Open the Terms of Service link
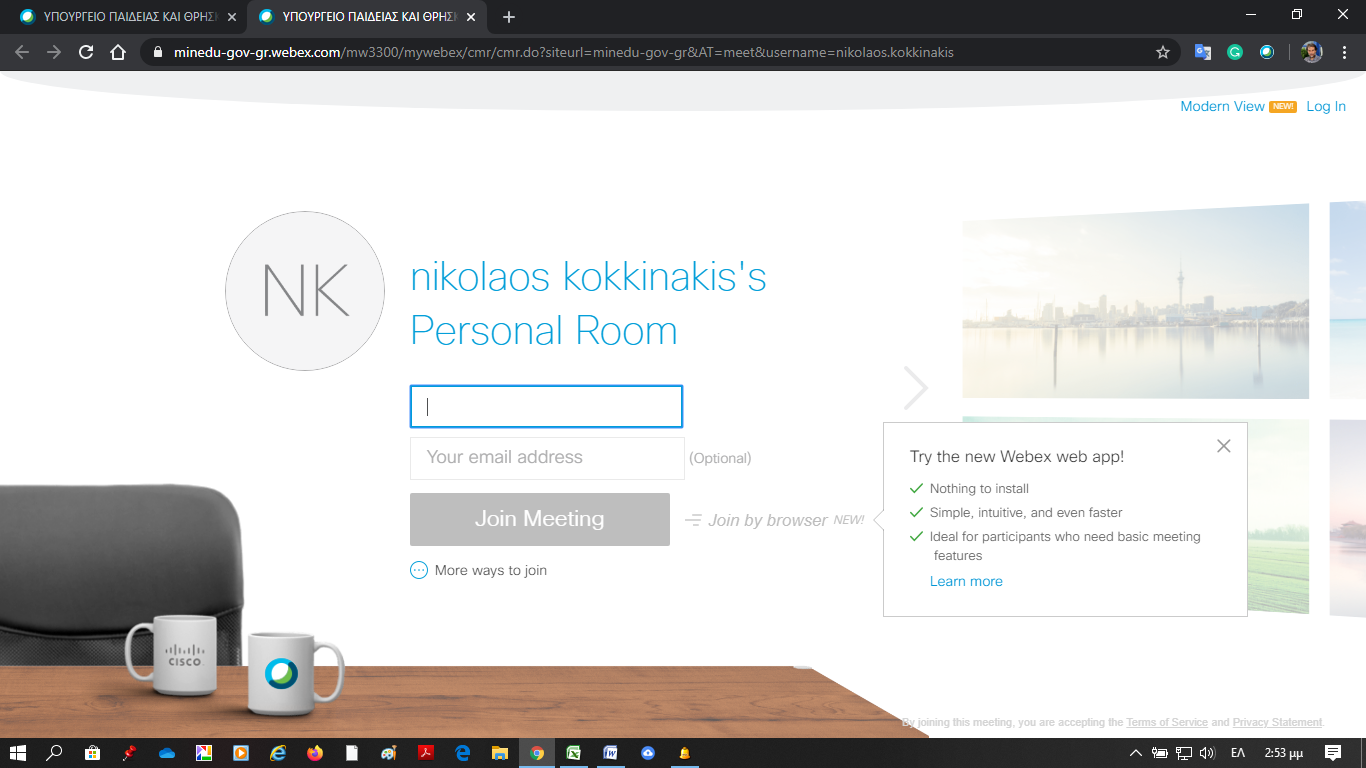 click(x=1167, y=722)
